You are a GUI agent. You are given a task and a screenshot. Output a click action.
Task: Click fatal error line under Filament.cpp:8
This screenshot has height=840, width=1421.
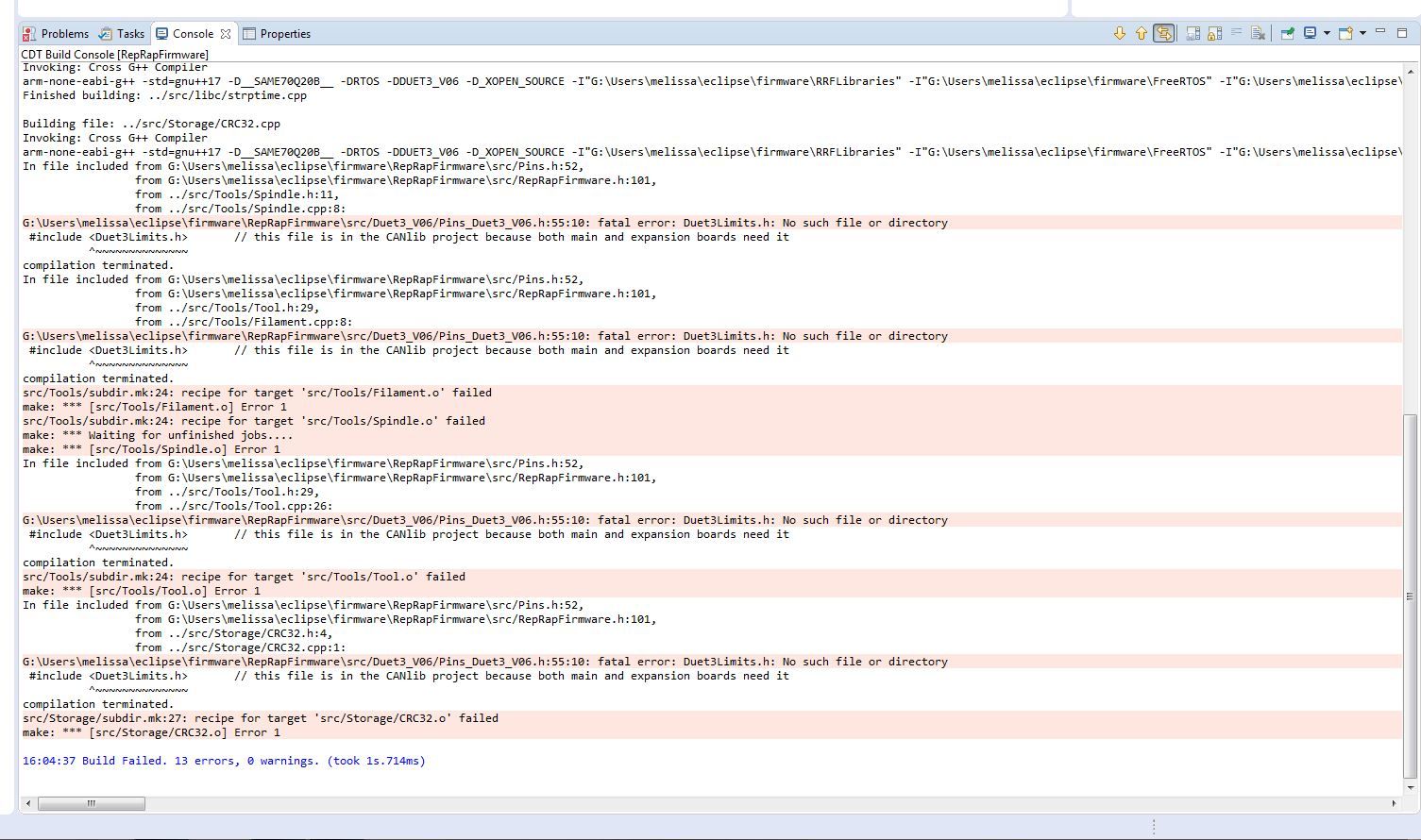coord(485,336)
